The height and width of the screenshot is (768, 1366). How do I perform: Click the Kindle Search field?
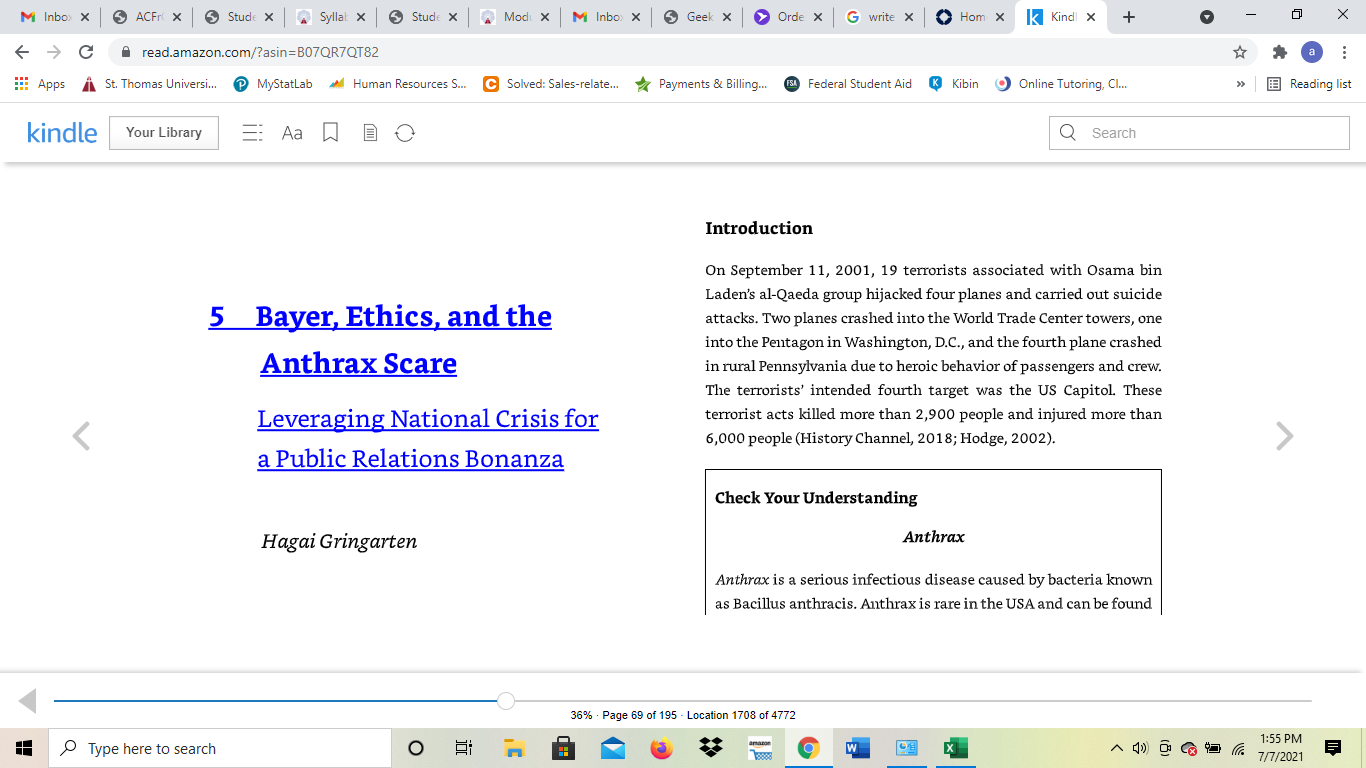point(1199,133)
